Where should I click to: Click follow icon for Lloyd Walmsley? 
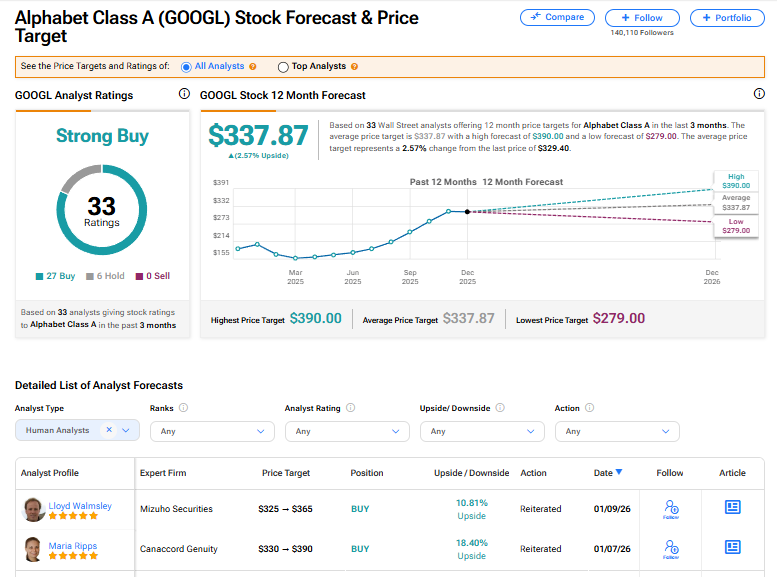(671, 510)
